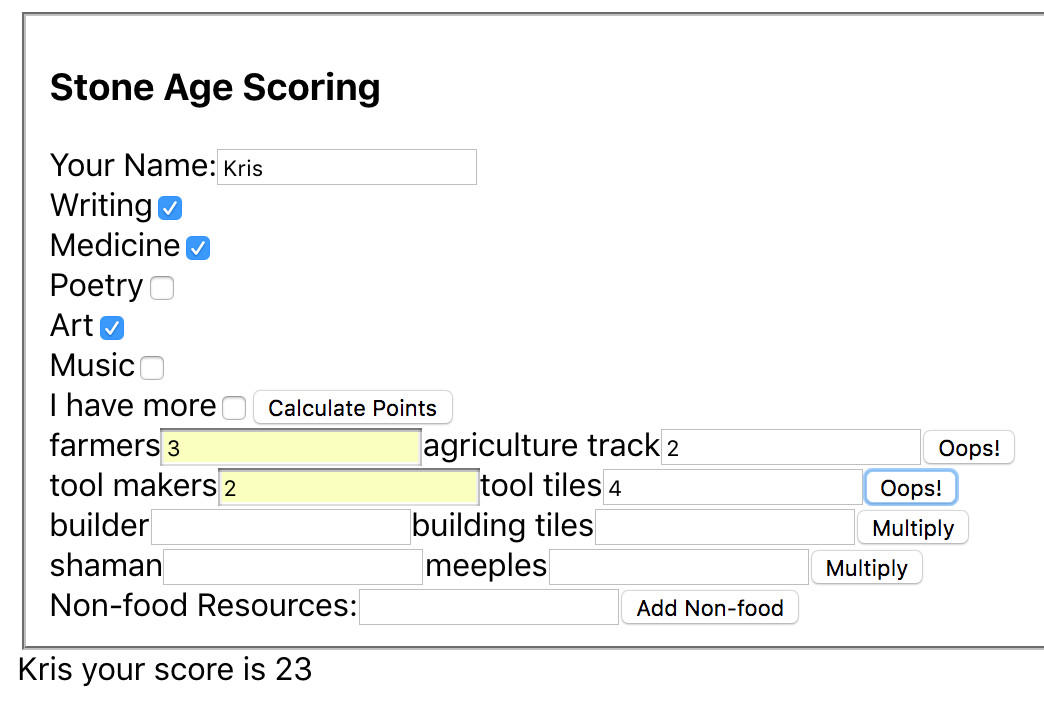Select the agriculture track input box
Image resolution: width=1044 pixels, height=714 pixels.
pos(790,448)
